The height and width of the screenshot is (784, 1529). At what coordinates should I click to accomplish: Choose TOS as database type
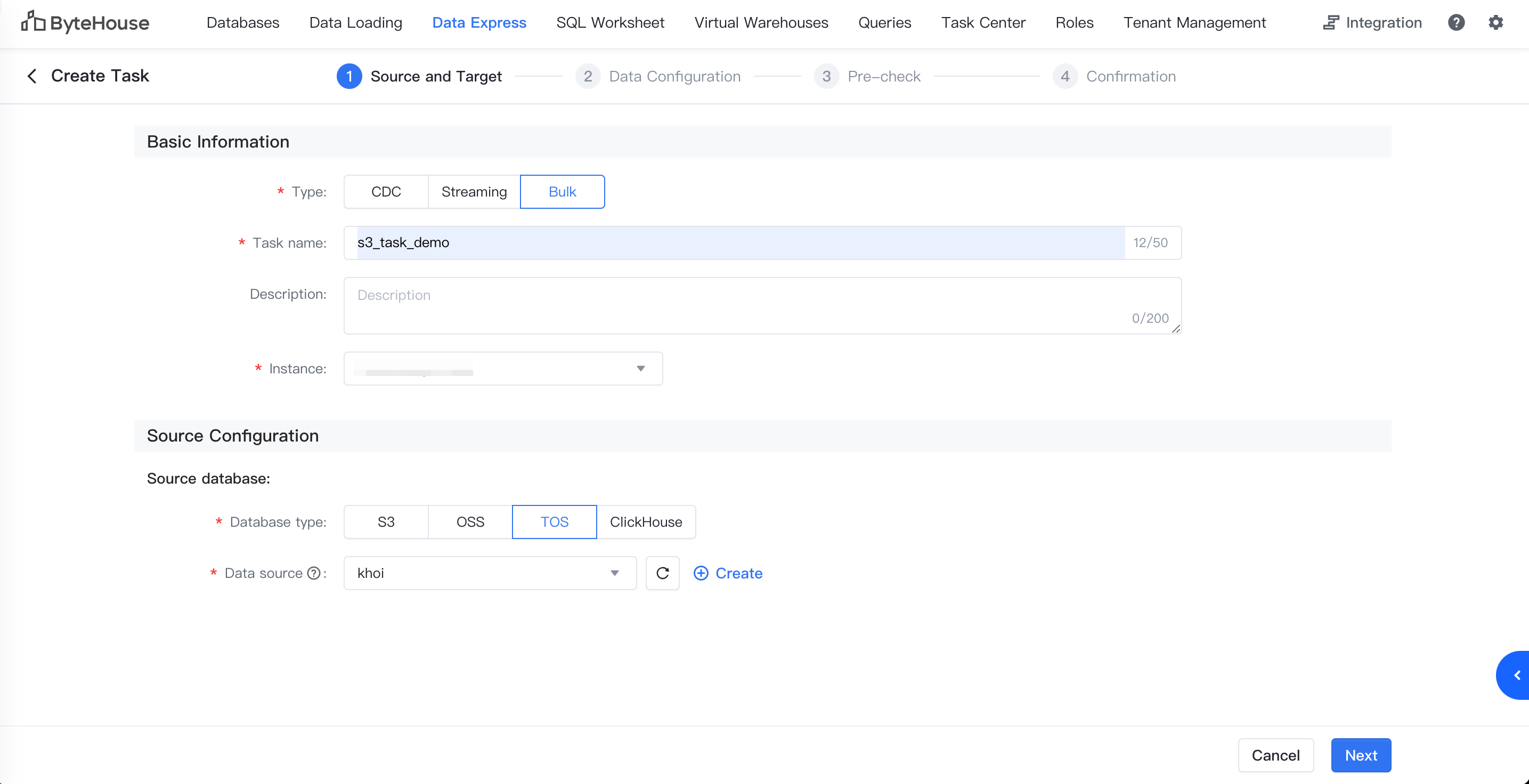pos(555,521)
